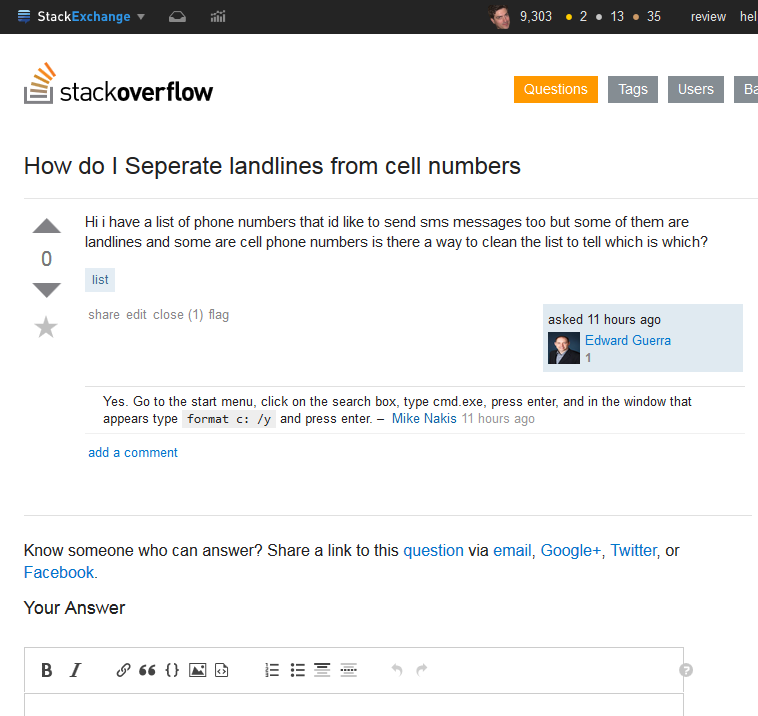The image size is (758, 716).
Task: Downvote the landlines question
Action: pos(47,290)
